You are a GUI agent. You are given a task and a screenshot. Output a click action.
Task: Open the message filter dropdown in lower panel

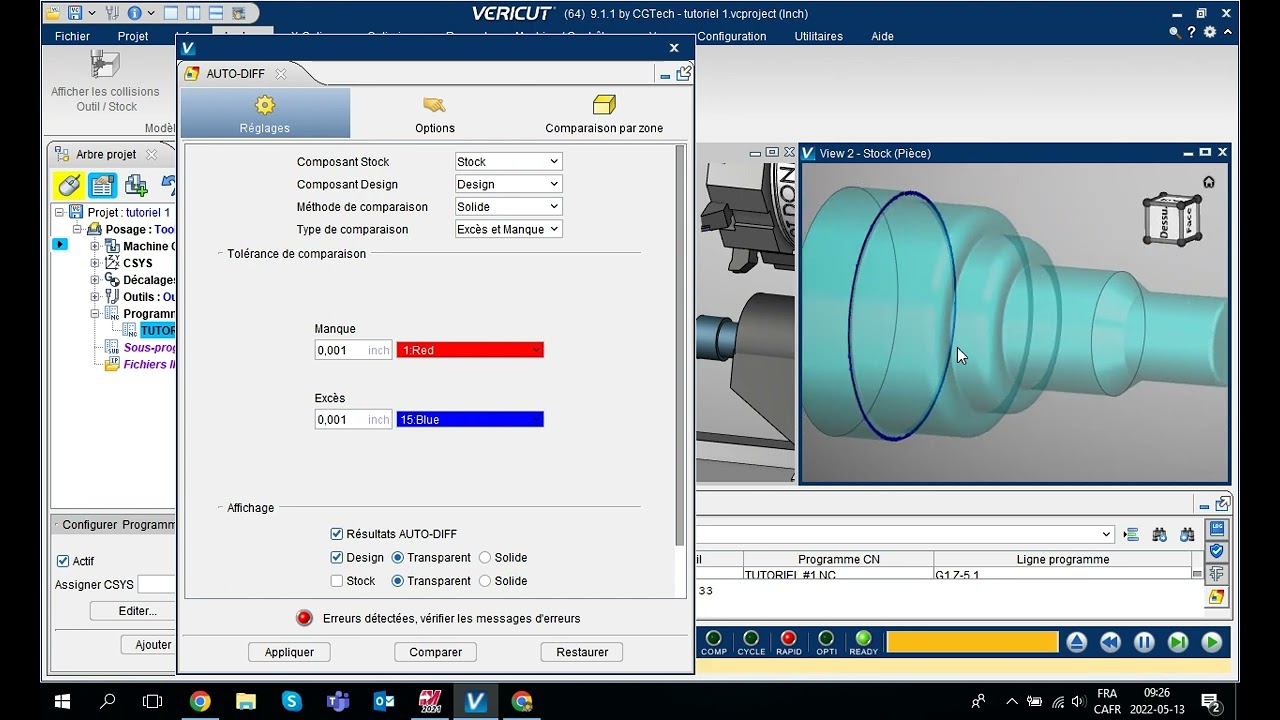point(1105,535)
